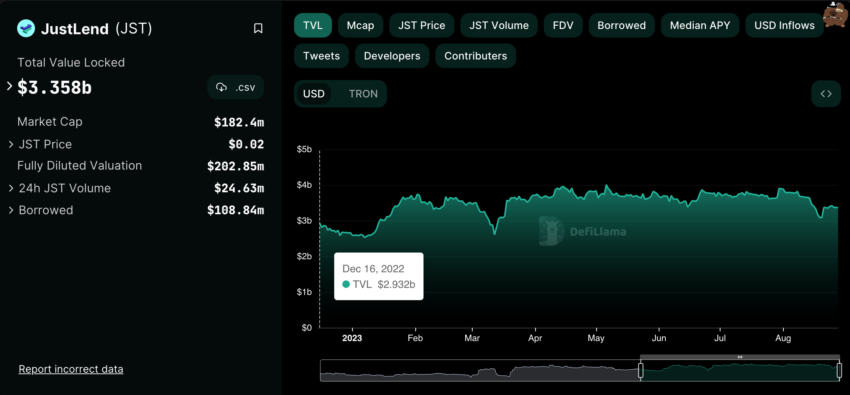Click the llama avatar in the corner
This screenshot has width=850, height=395.
pyautogui.click(x=835, y=14)
